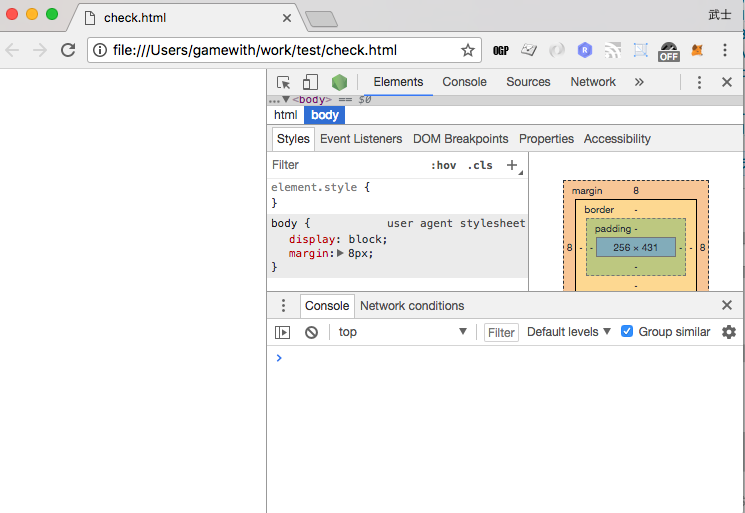Open the Event Listeners tab
This screenshot has height=513, width=745.
(x=361, y=139)
